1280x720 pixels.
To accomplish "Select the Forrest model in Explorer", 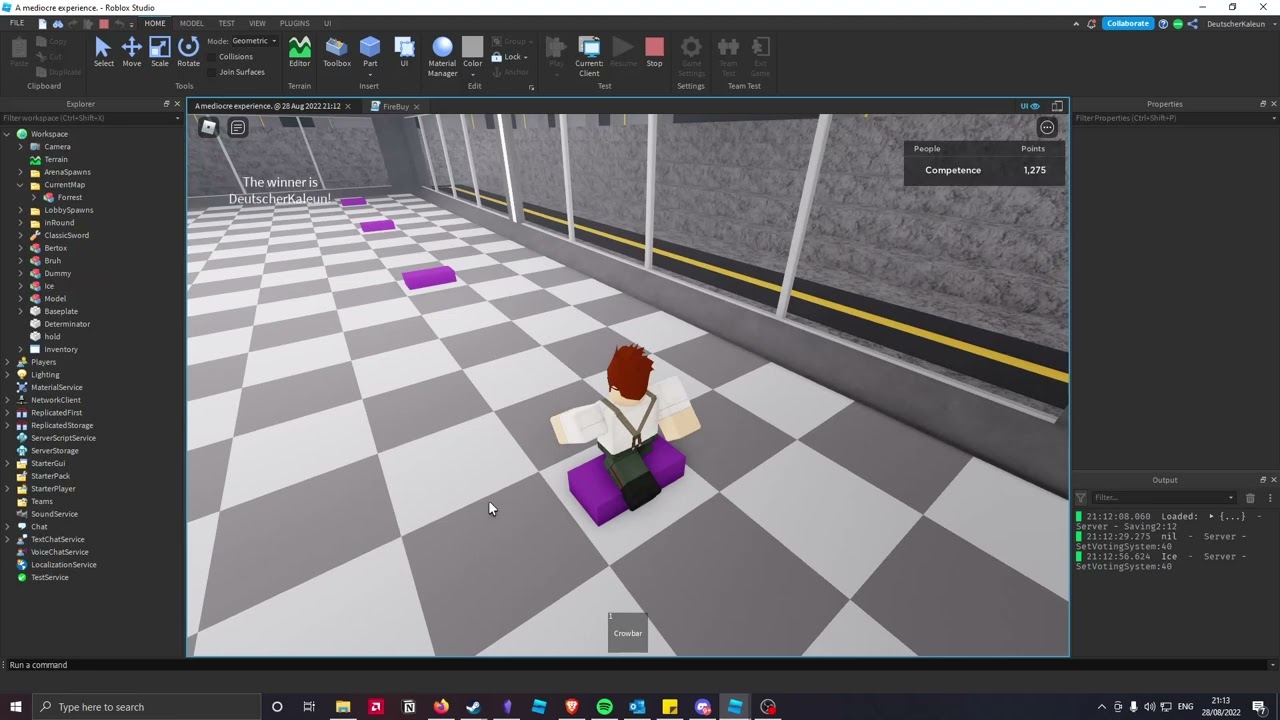I will pos(69,197).
